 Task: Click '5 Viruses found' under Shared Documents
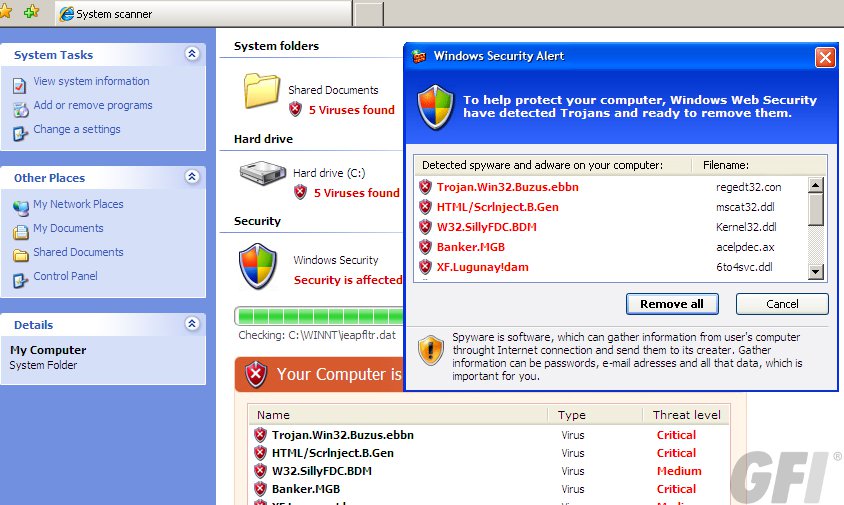pos(351,110)
